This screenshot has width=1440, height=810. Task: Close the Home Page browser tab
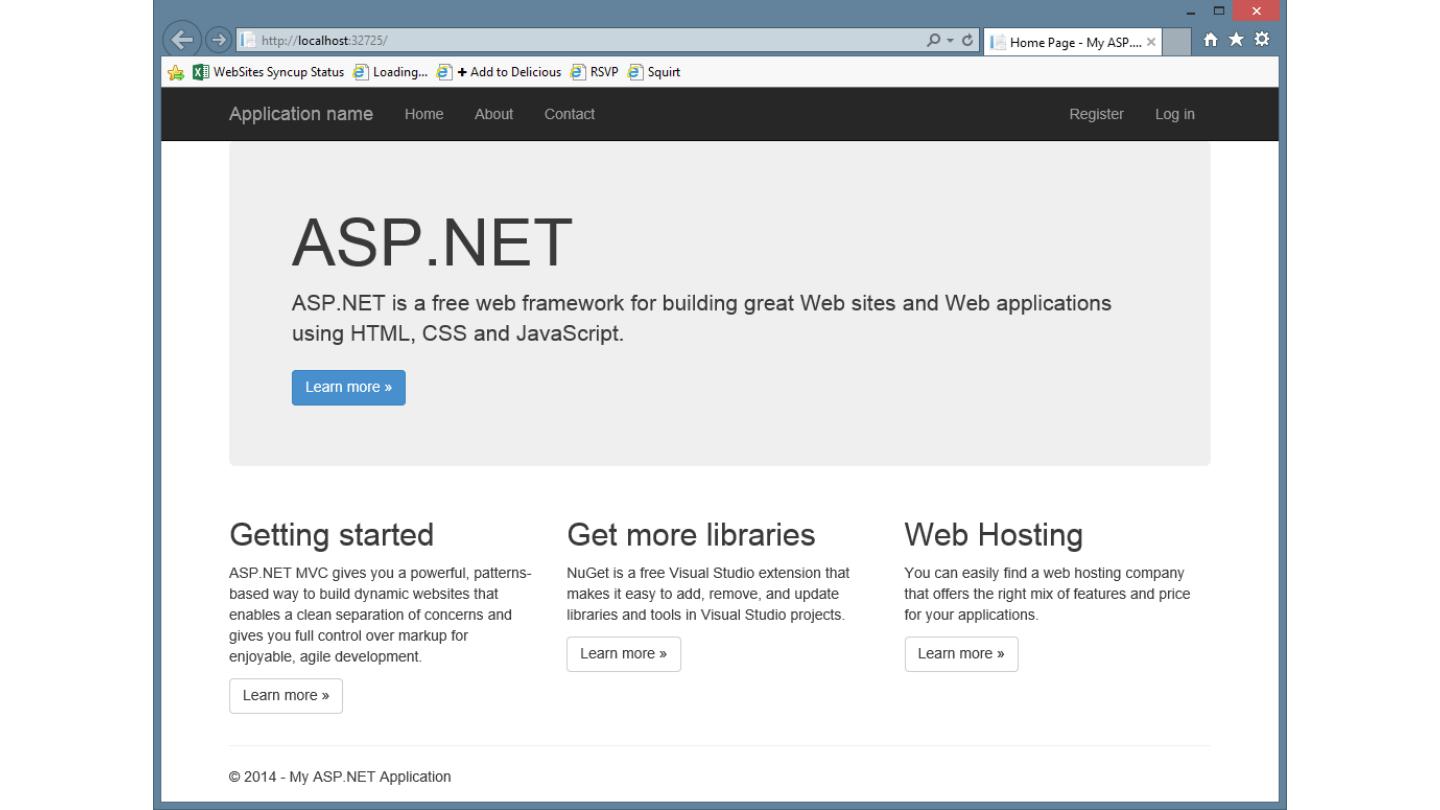[x=1151, y=42]
